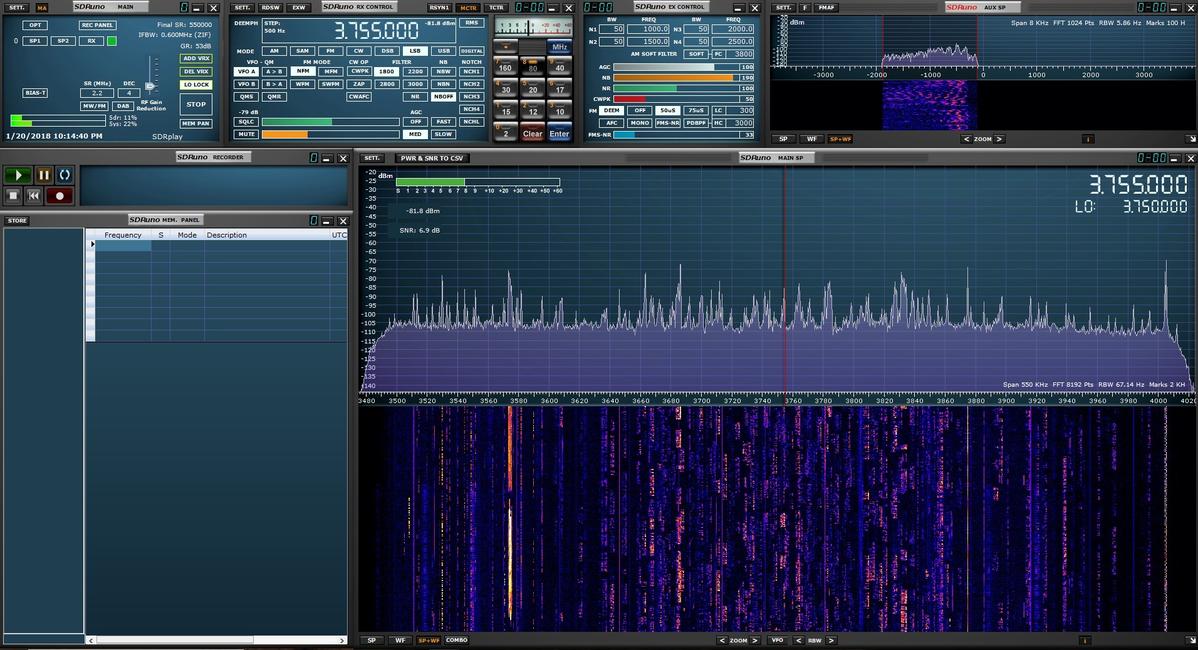The image size is (1198, 650).
Task: Select the 17 meter band keypad button
Action: (559, 88)
